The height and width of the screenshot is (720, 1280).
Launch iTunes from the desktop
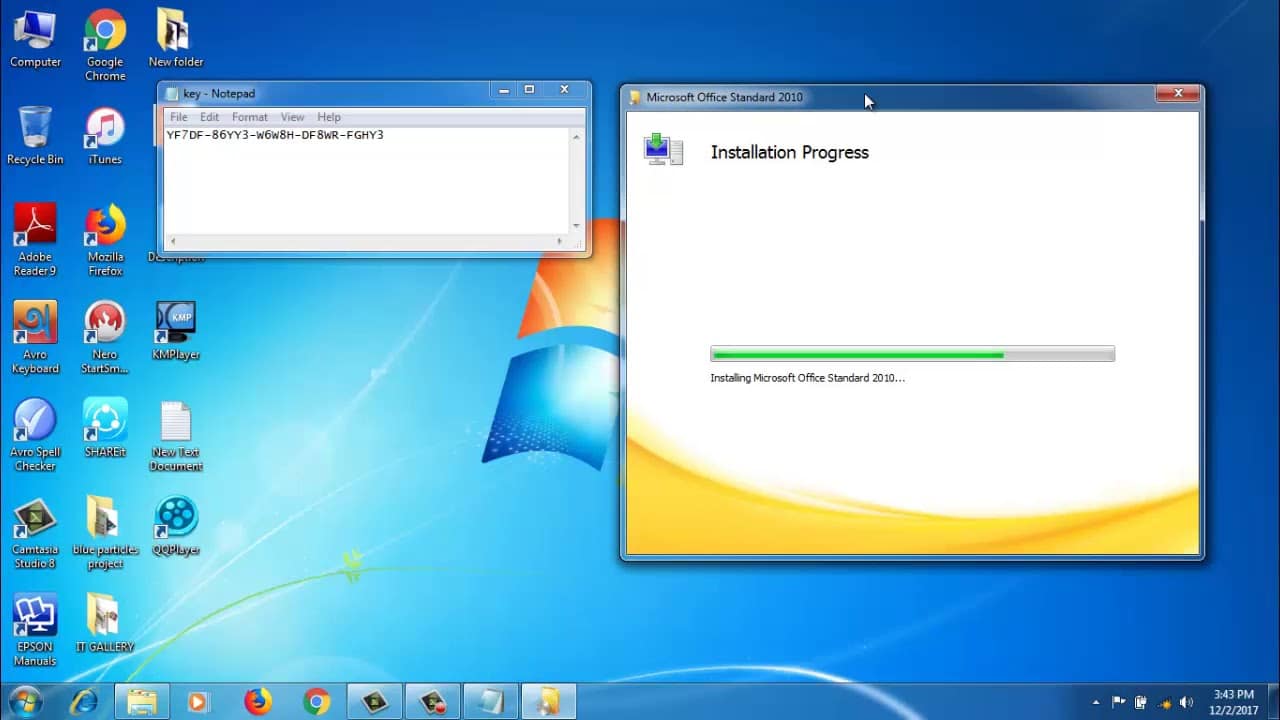click(x=105, y=136)
